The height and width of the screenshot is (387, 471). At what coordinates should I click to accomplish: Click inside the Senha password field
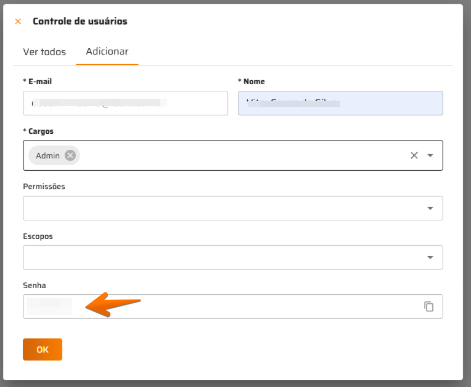tap(233, 306)
